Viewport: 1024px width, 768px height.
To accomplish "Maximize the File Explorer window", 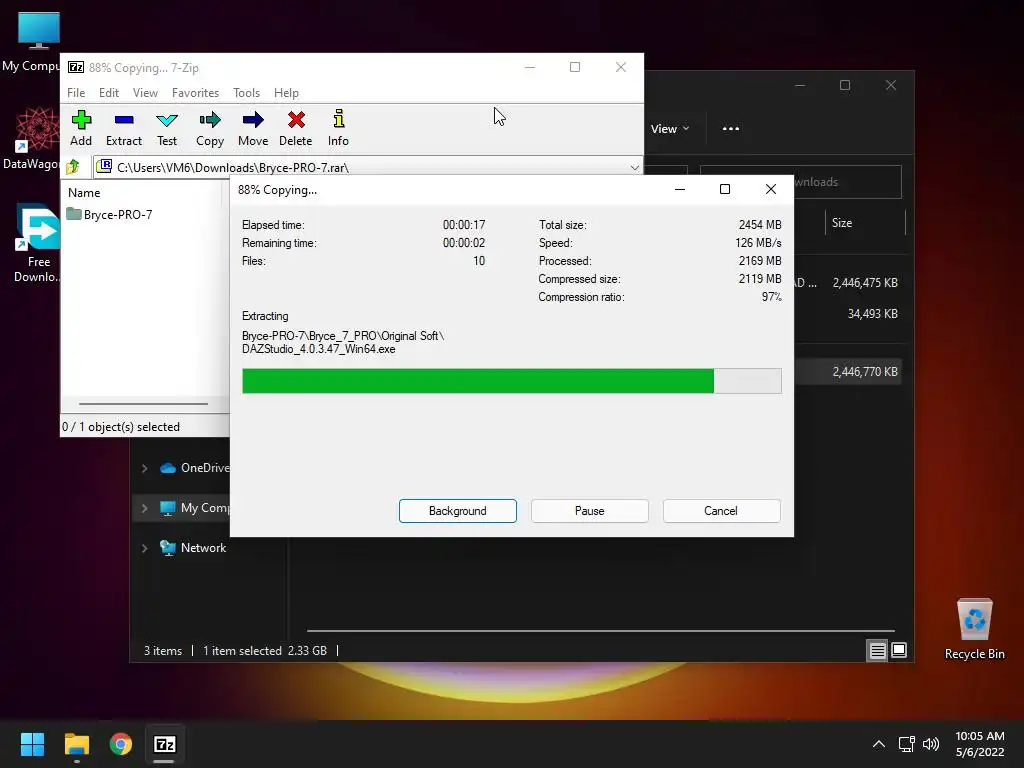I will pyautogui.click(x=845, y=86).
